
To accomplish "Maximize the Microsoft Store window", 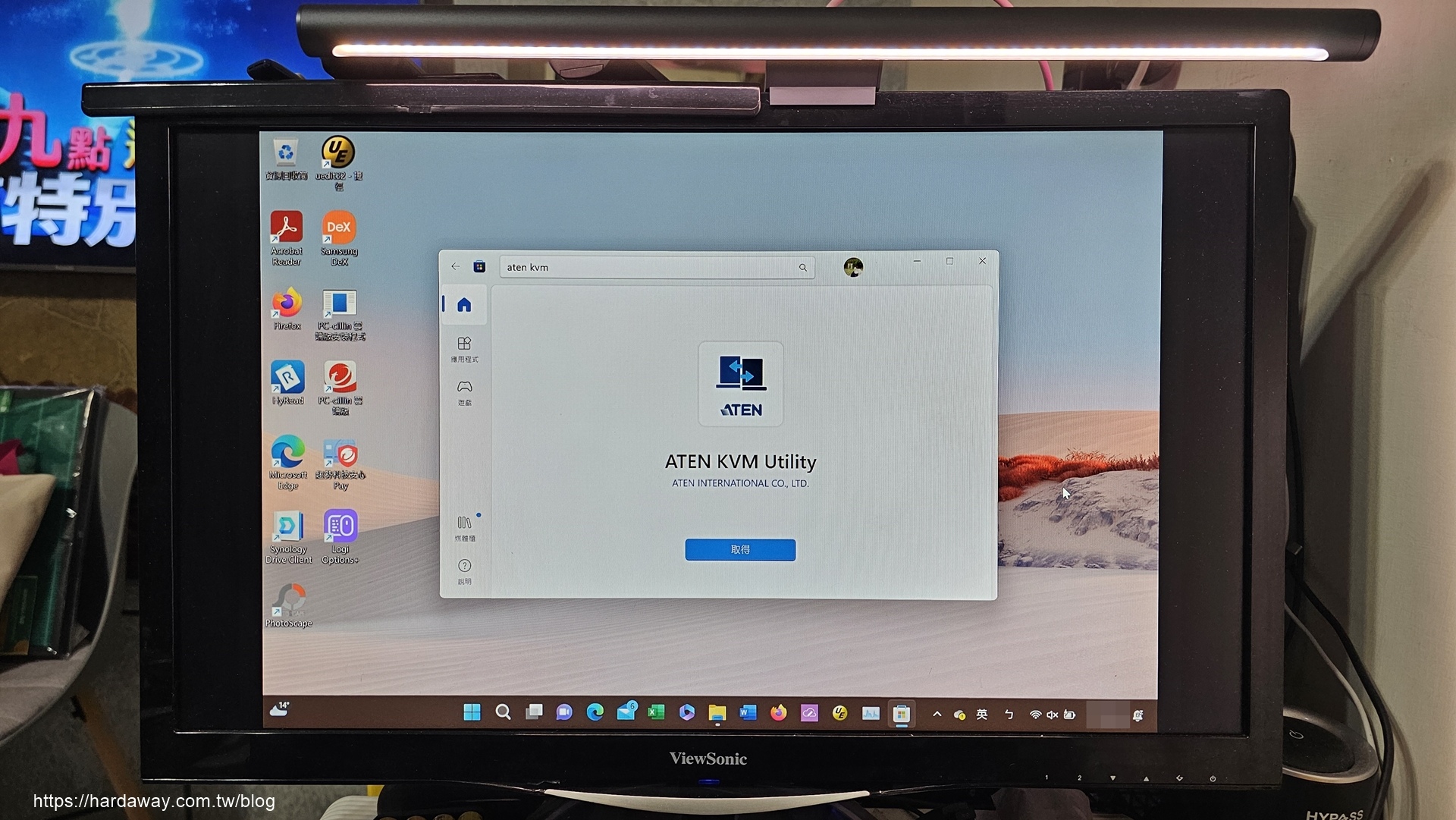I will click(949, 261).
